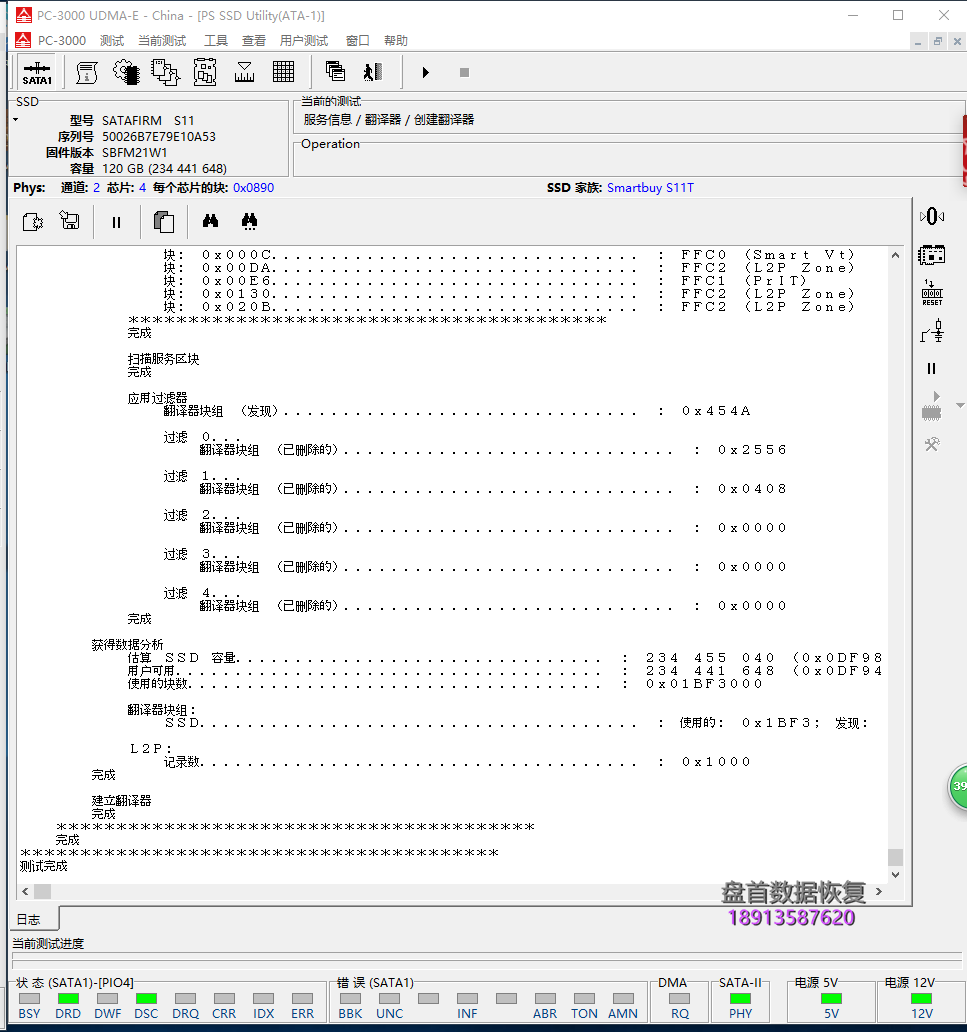Expand the SSD info dropdown arrow
Image resolution: width=967 pixels, height=1032 pixels.
point(16,120)
